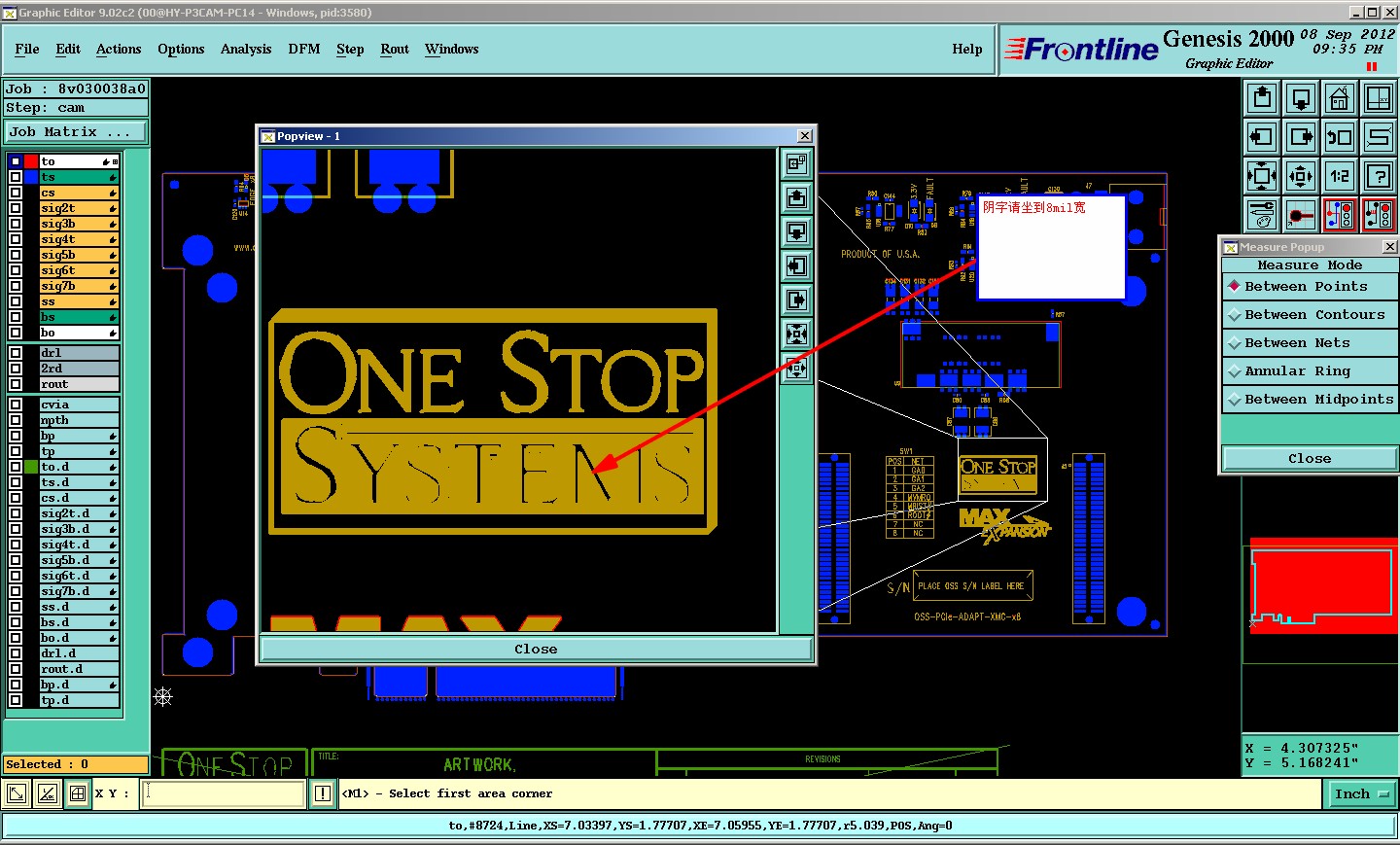
Task: Click the diagonal line tool icon in bottom bar
Action: pyautogui.click(x=47, y=793)
